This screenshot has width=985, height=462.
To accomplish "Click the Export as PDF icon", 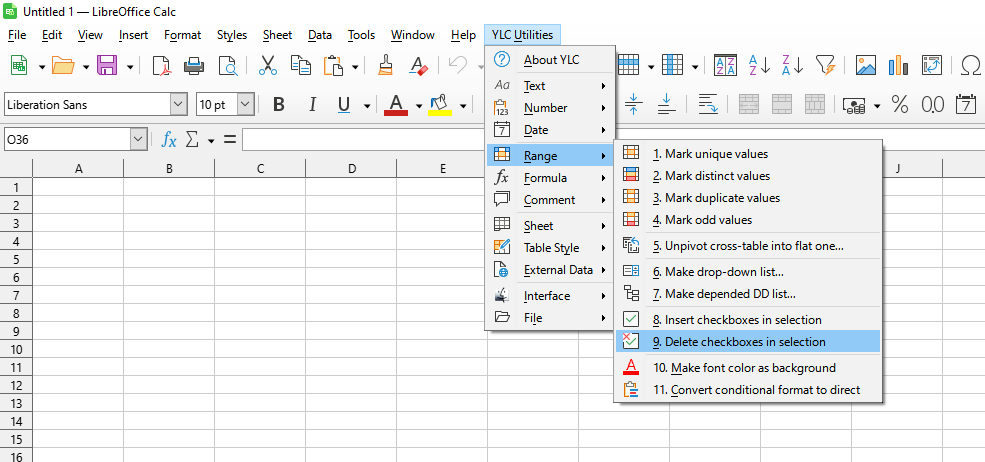I will (162, 66).
